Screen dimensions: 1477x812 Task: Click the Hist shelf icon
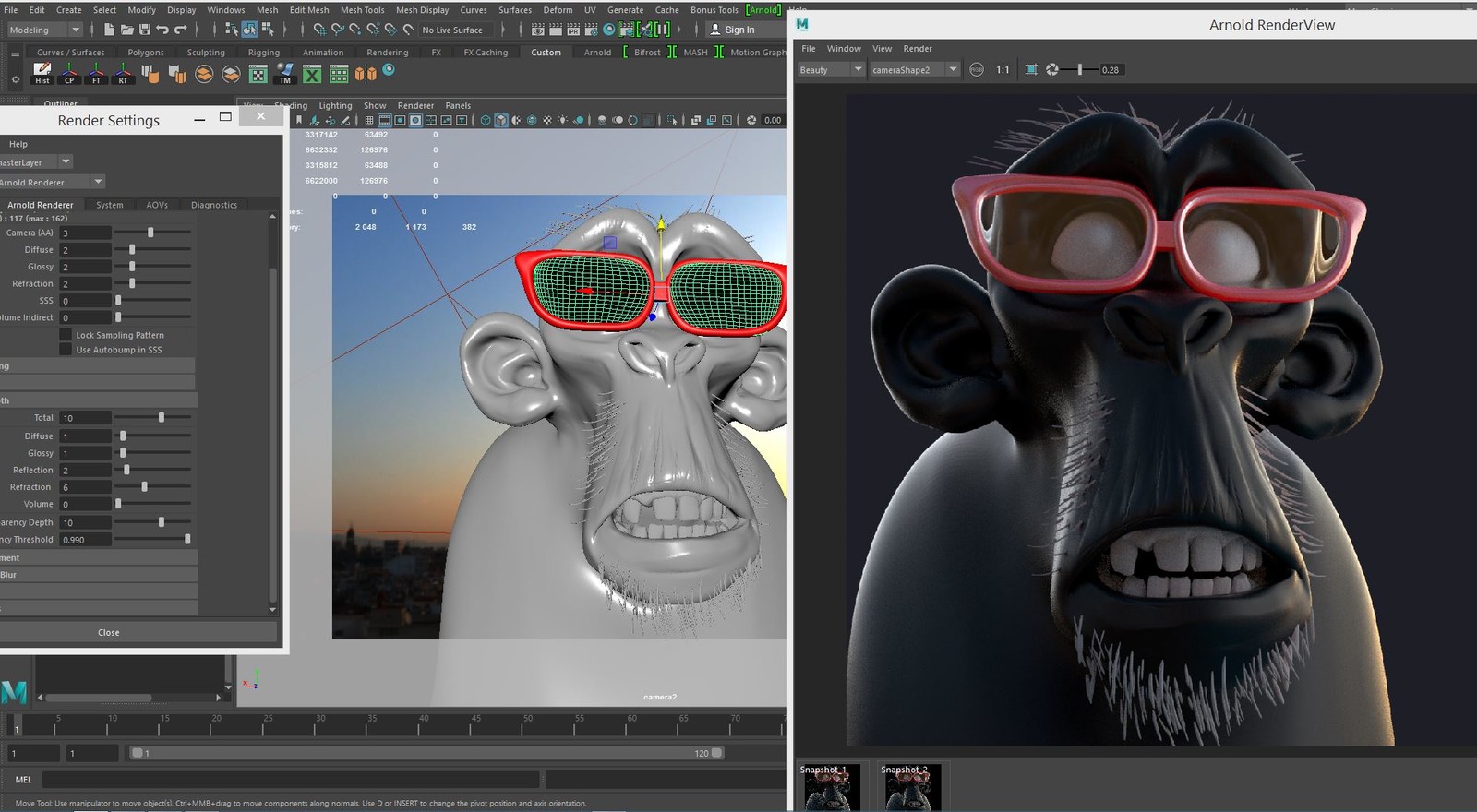[42, 73]
